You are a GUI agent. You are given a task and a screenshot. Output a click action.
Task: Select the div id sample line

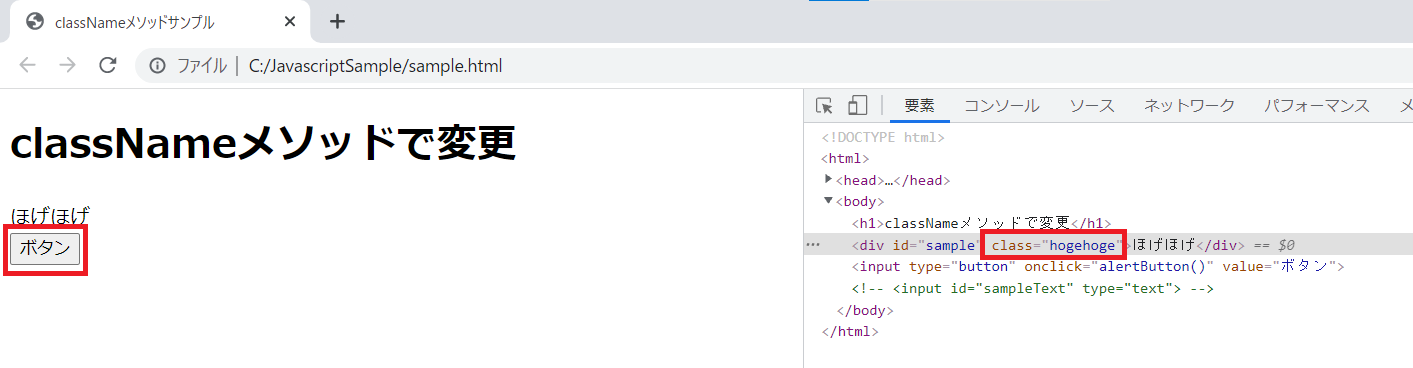1108,245
